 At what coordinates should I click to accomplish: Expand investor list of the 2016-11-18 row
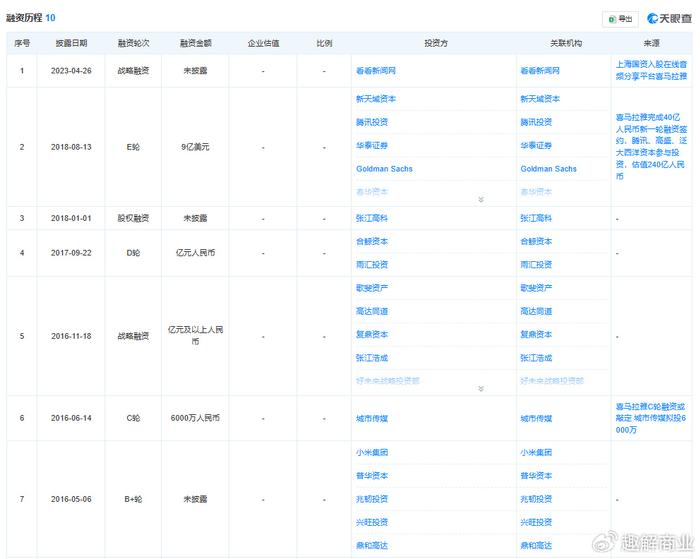(x=481, y=388)
